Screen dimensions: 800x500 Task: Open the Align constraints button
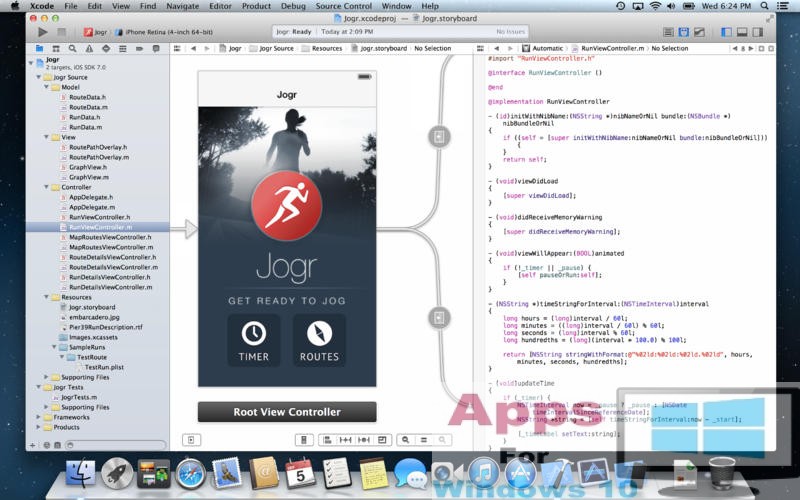coord(328,440)
